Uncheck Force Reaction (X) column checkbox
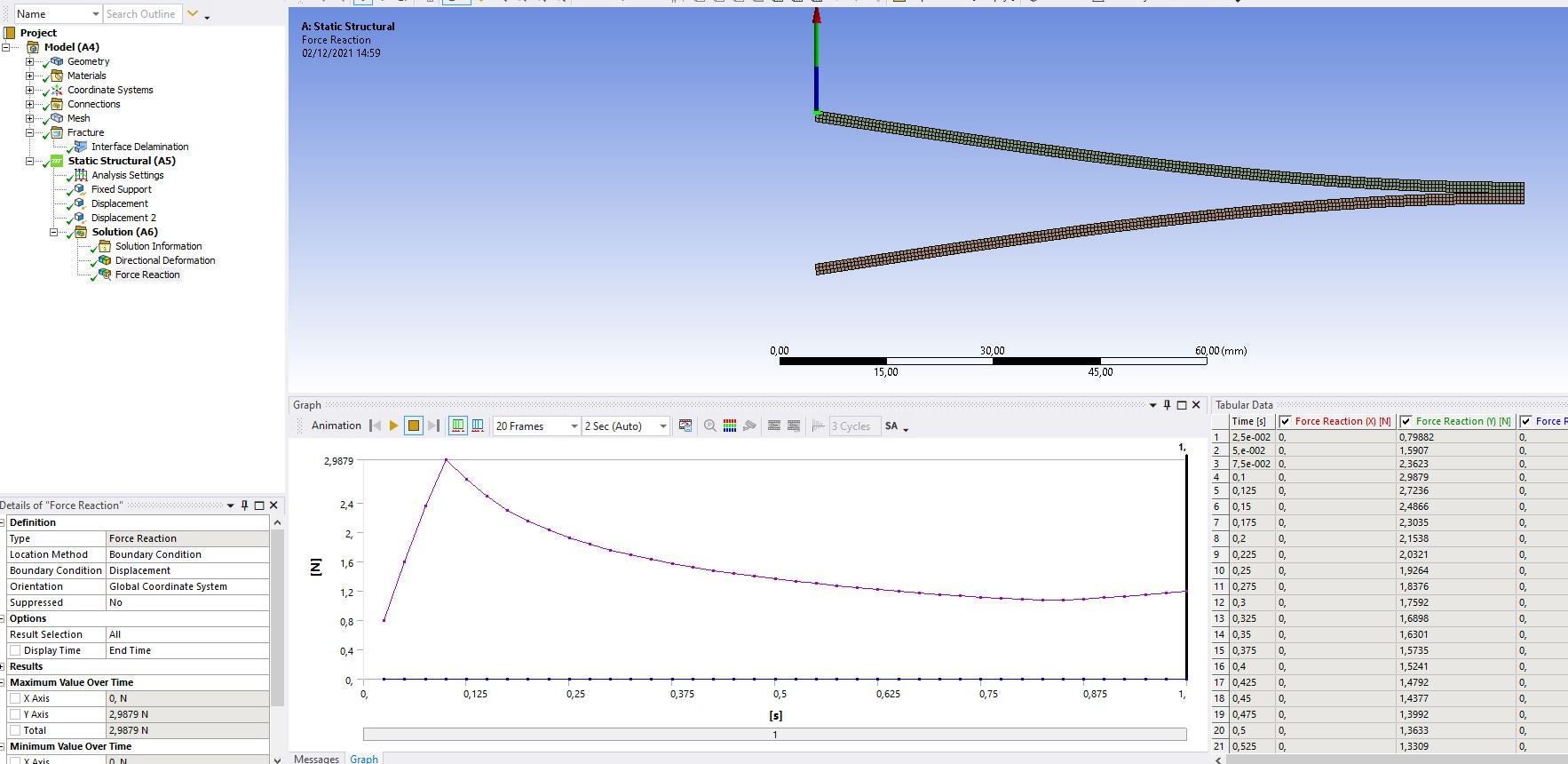 click(1285, 421)
